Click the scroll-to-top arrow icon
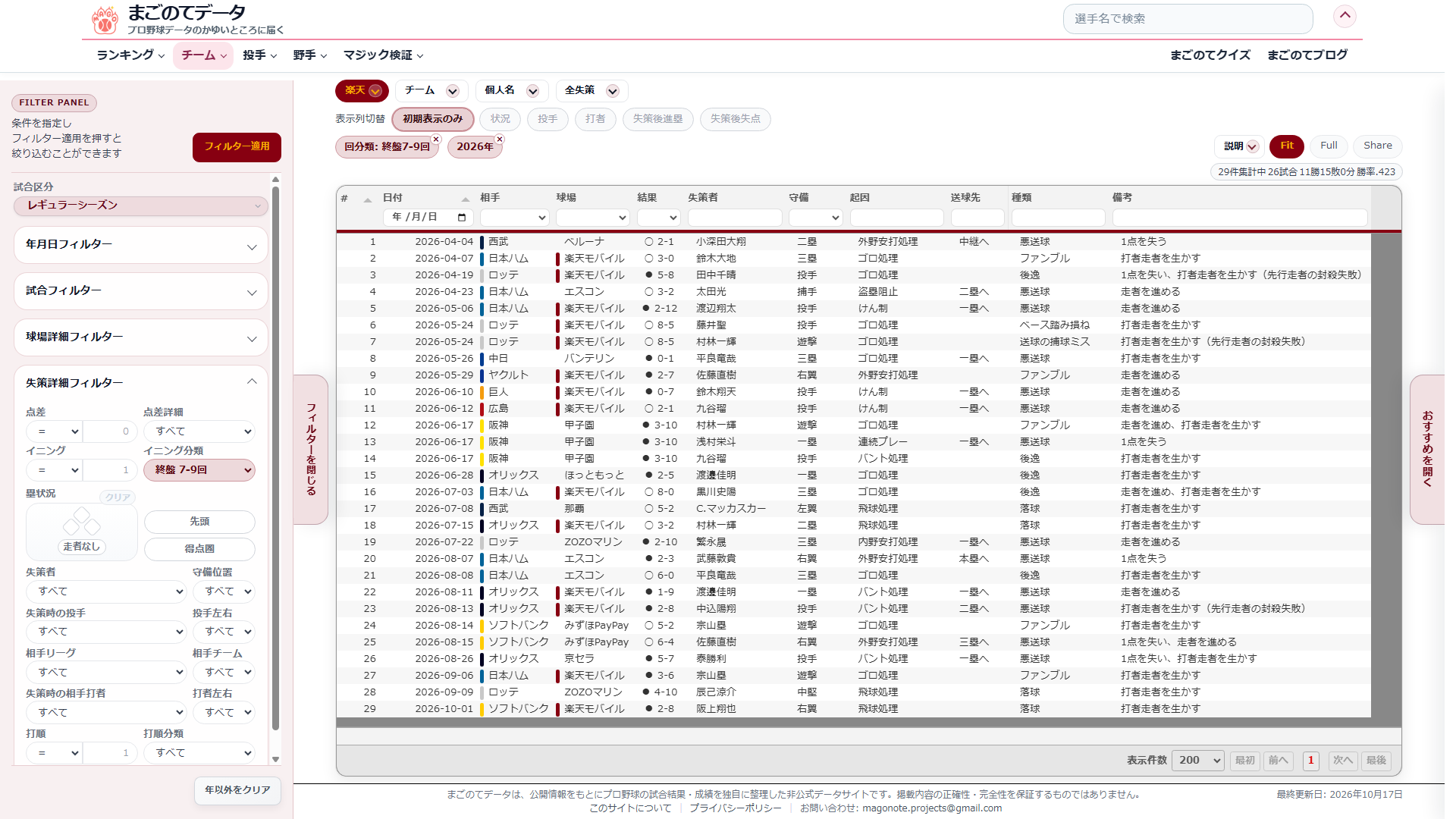Image resolution: width=1456 pixels, height=819 pixels. (1345, 16)
